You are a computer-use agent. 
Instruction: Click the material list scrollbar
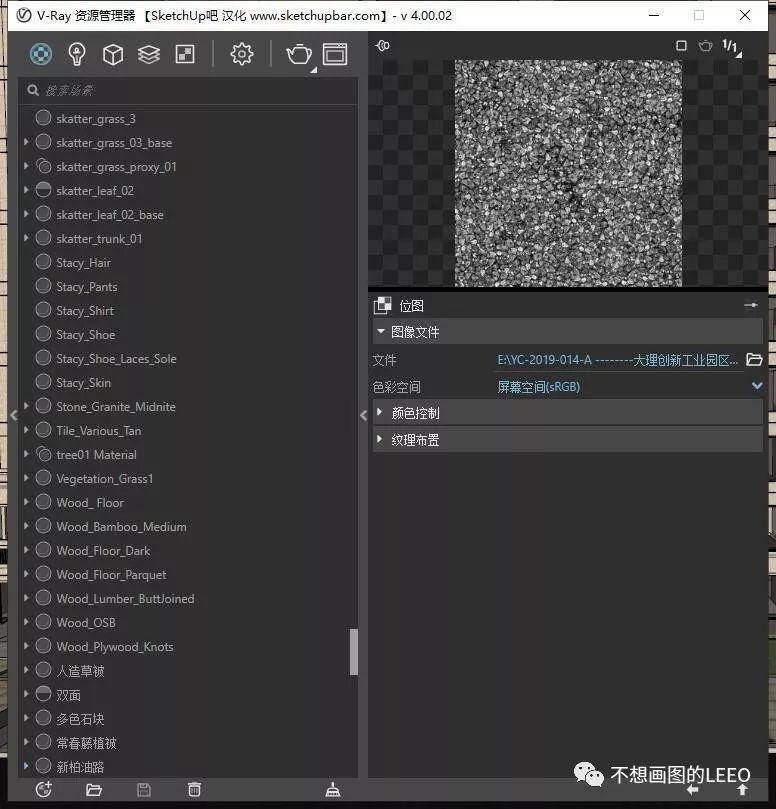coord(353,652)
